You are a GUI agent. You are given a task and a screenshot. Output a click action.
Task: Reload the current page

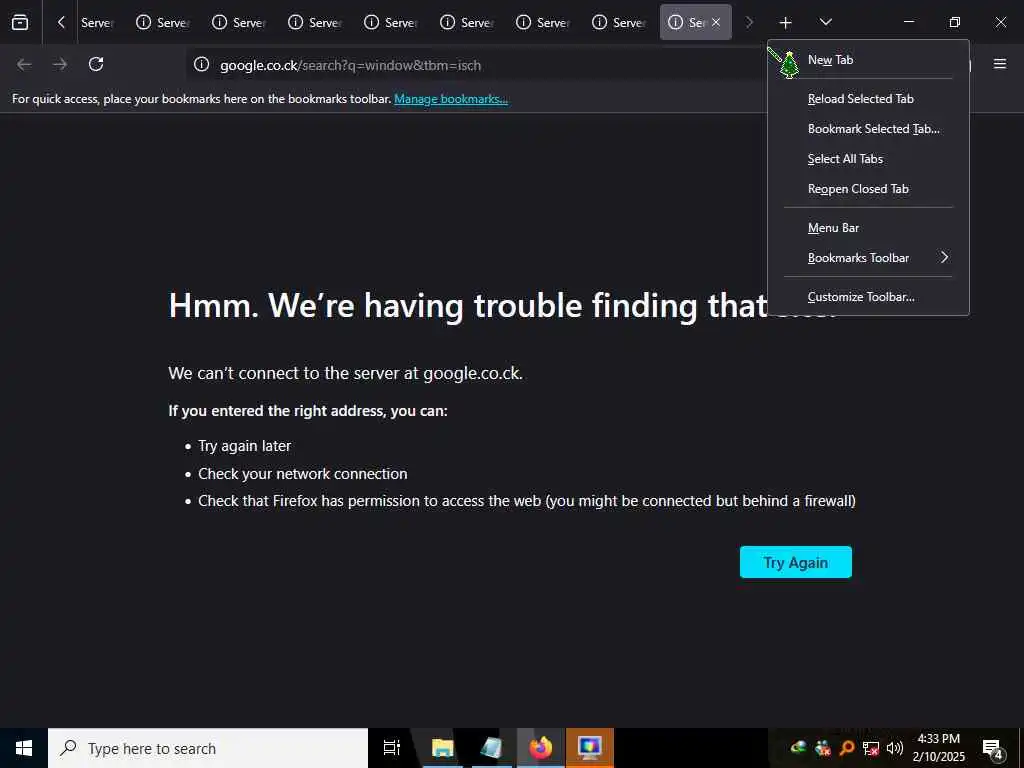click(x=96, y=64)
